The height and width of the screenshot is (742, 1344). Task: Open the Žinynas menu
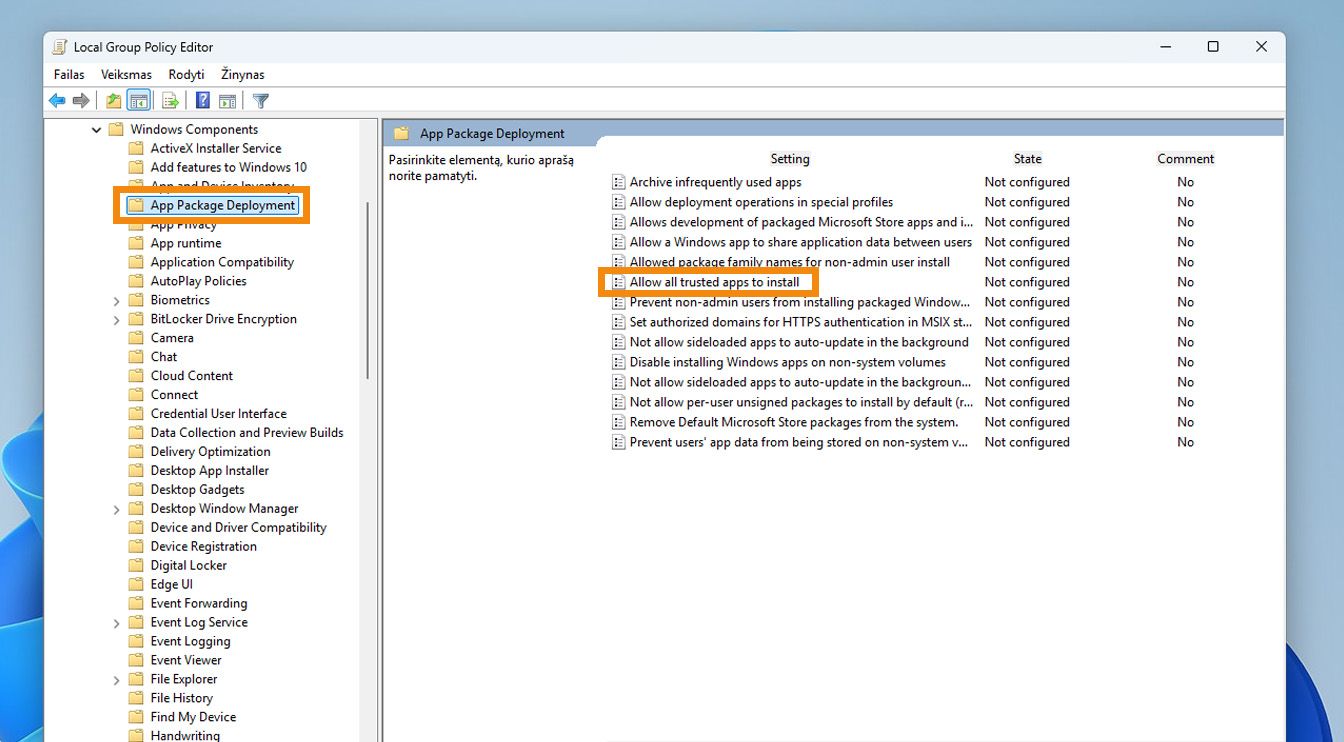(x=243, y=74)
